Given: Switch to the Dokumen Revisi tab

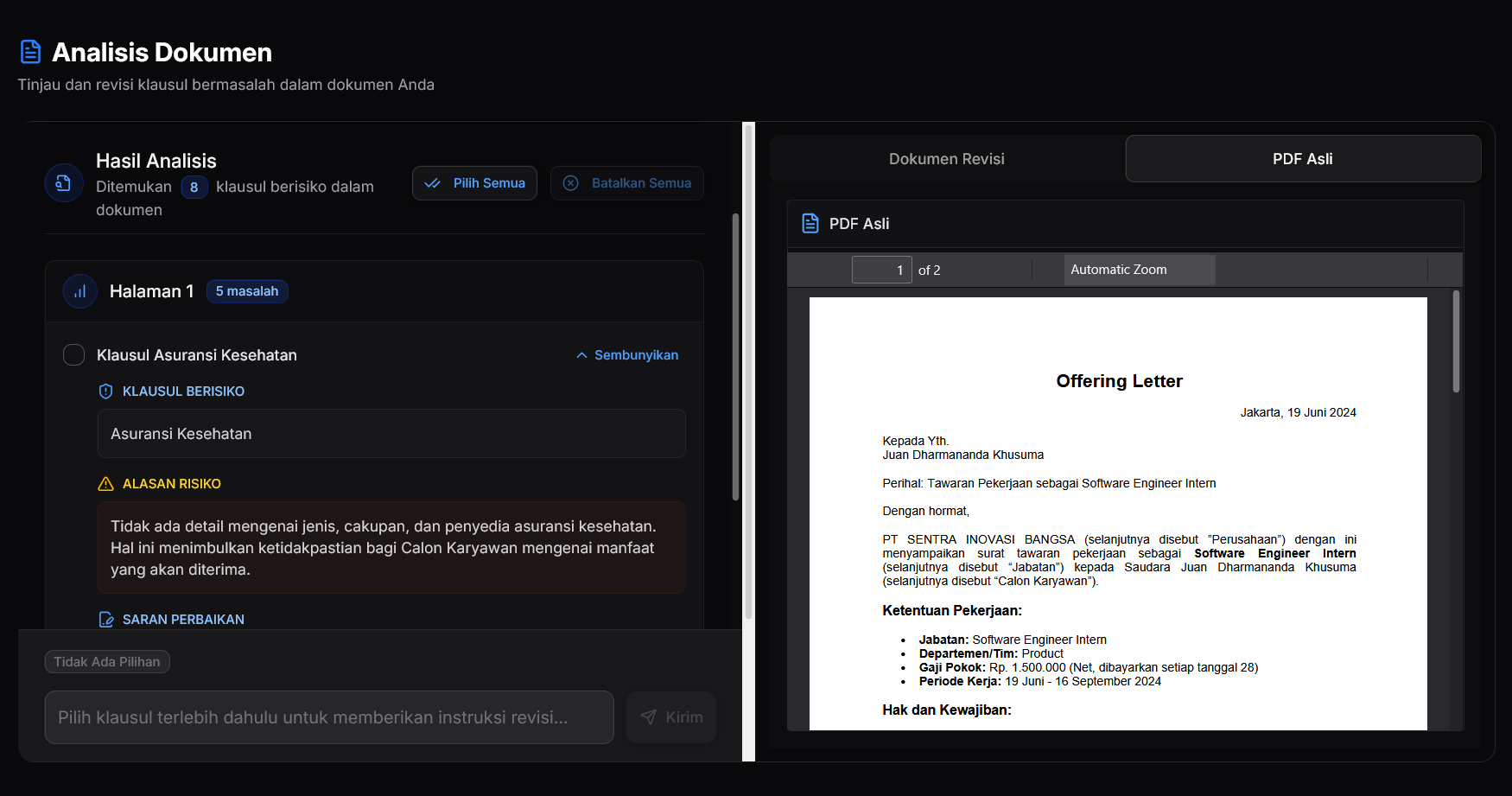Looking at the screenshot, I should pos(946,158).
